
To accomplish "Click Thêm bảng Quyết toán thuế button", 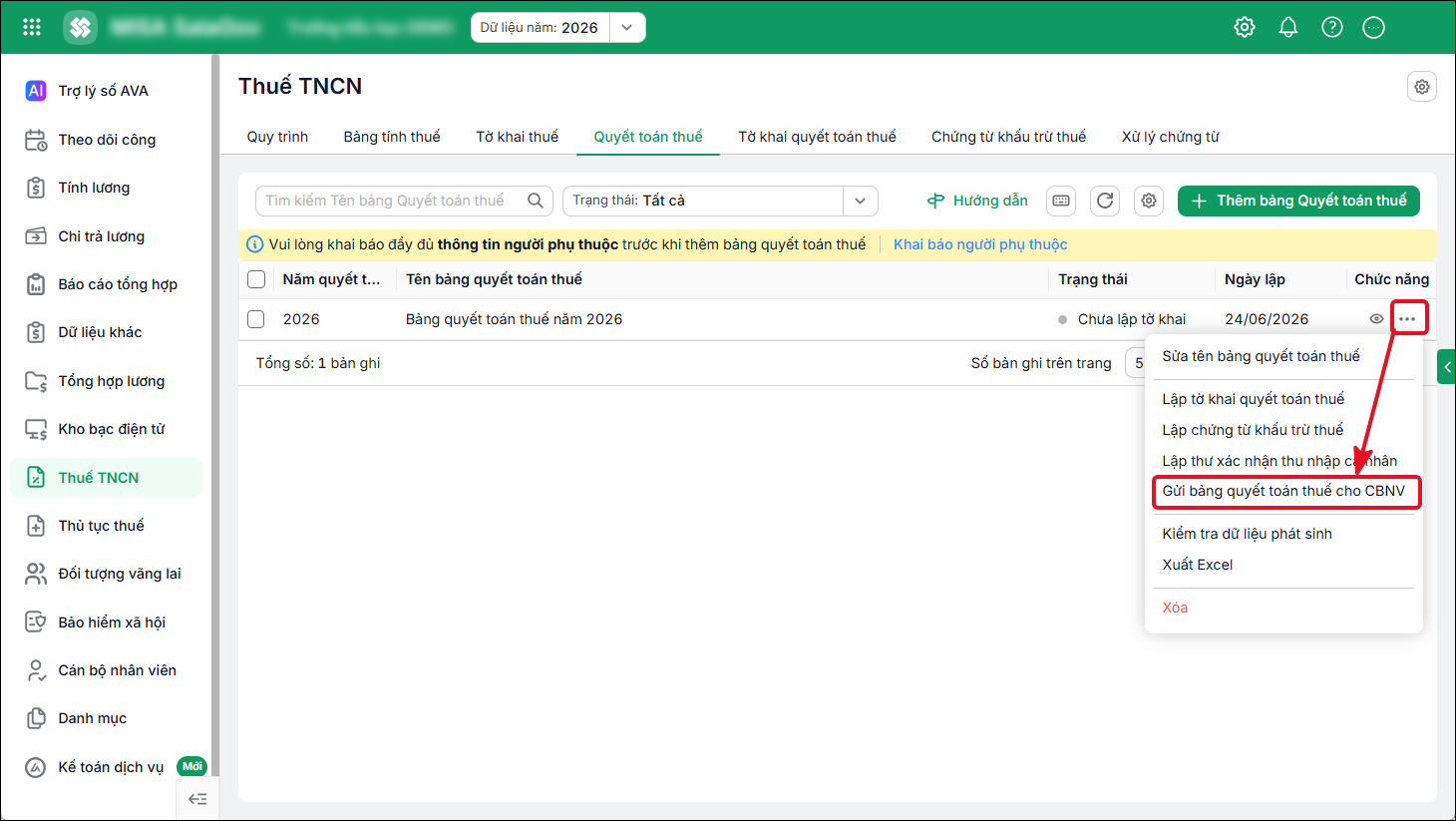I will click(x=1298, y=201).
